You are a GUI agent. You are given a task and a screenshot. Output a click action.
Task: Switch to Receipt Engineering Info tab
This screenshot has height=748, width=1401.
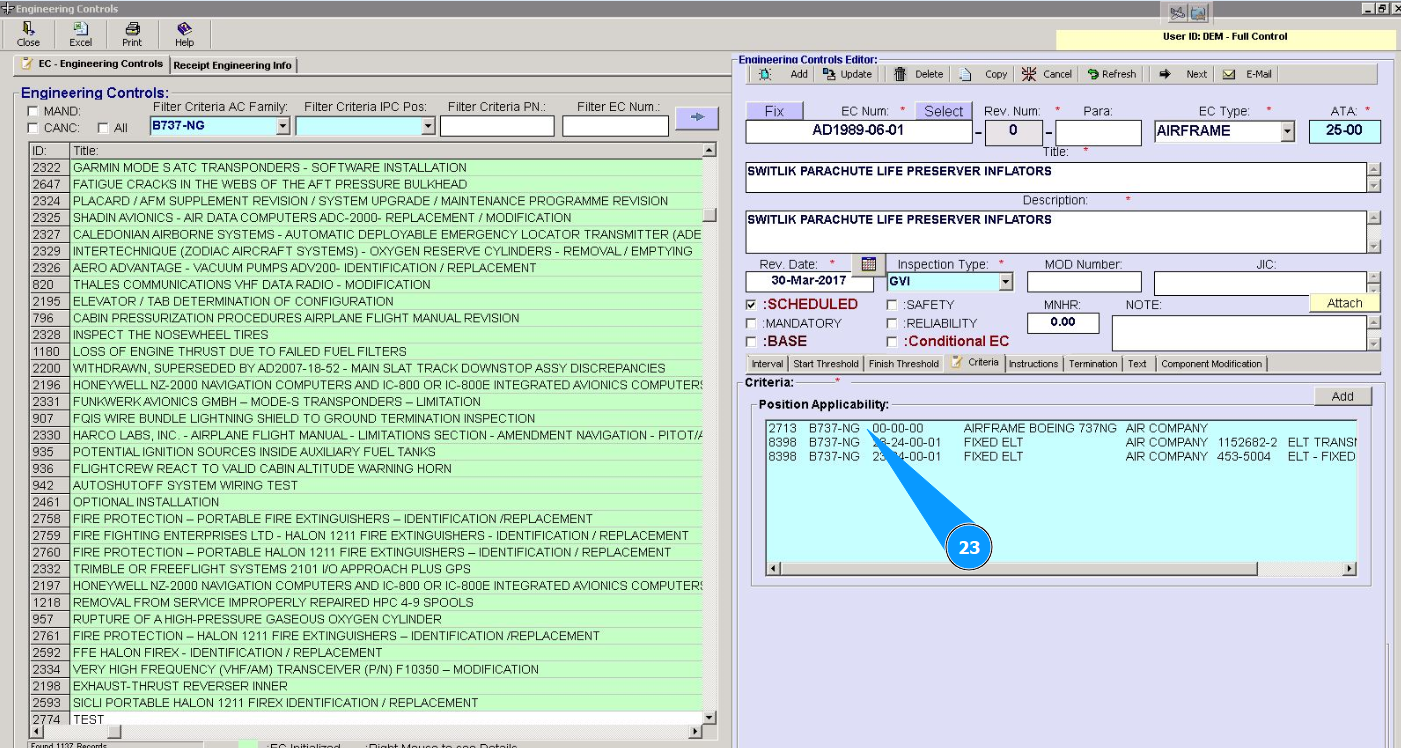pos(233,65)
